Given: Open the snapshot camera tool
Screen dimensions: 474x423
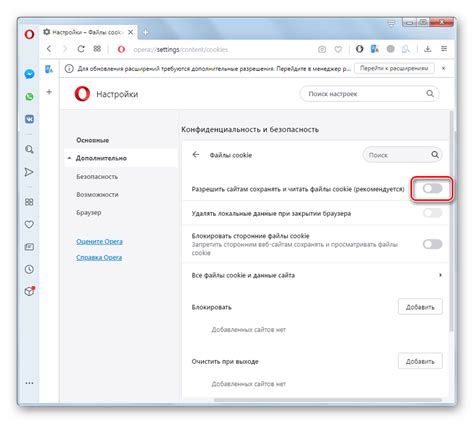Looking at the screenshot, I should [322, 49].
